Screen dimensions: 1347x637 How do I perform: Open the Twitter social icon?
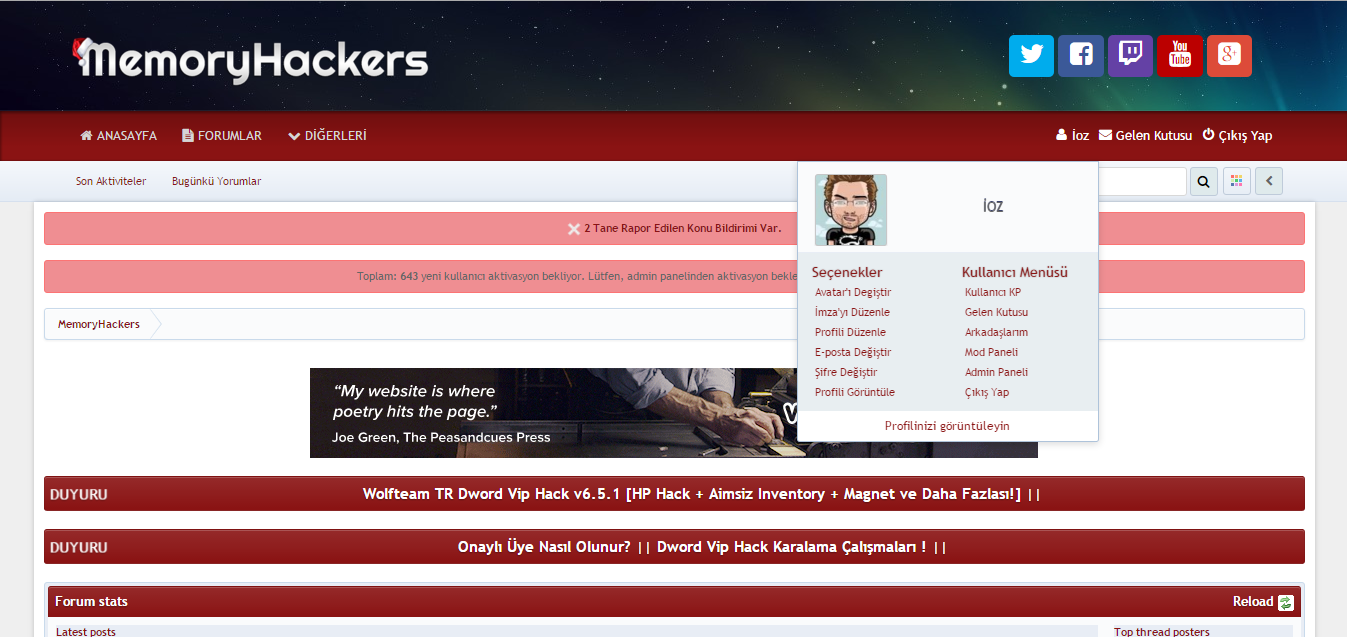tap(1031, 56)
